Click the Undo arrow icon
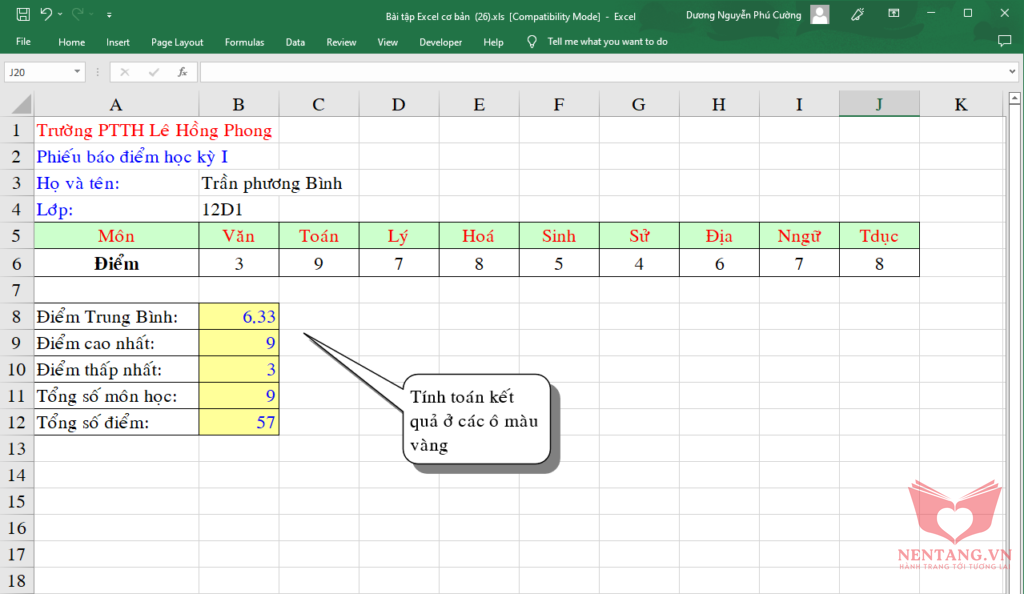 46,15
